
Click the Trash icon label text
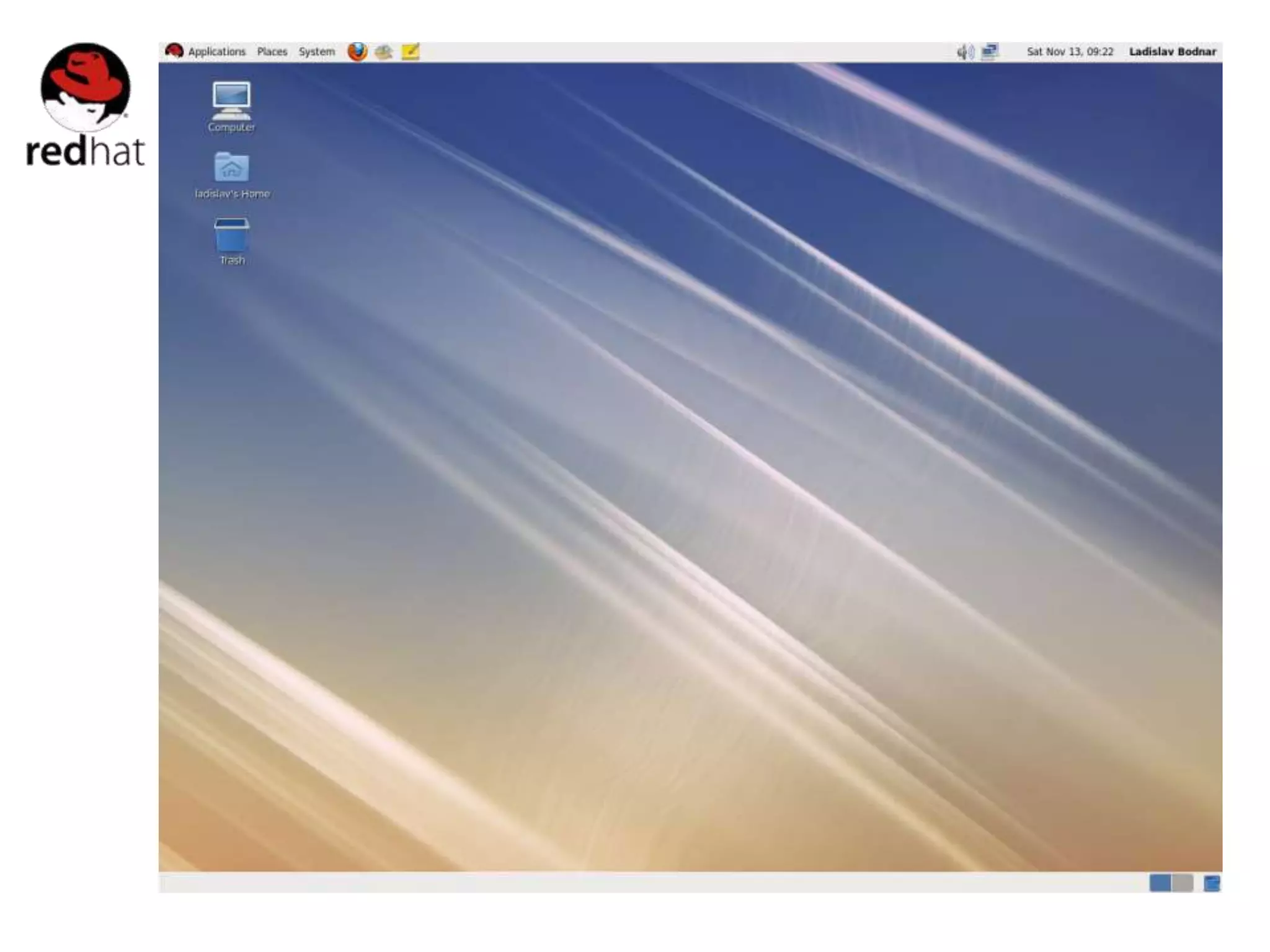(232, 260)
